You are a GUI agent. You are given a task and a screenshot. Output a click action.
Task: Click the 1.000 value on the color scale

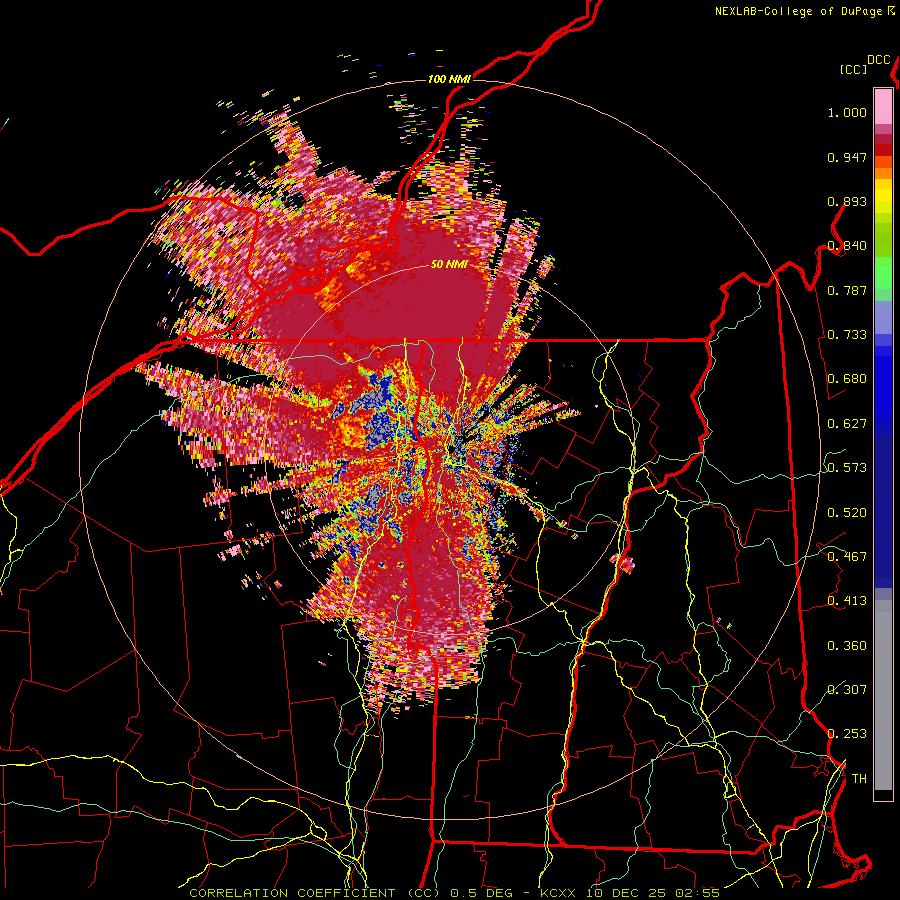847,112
